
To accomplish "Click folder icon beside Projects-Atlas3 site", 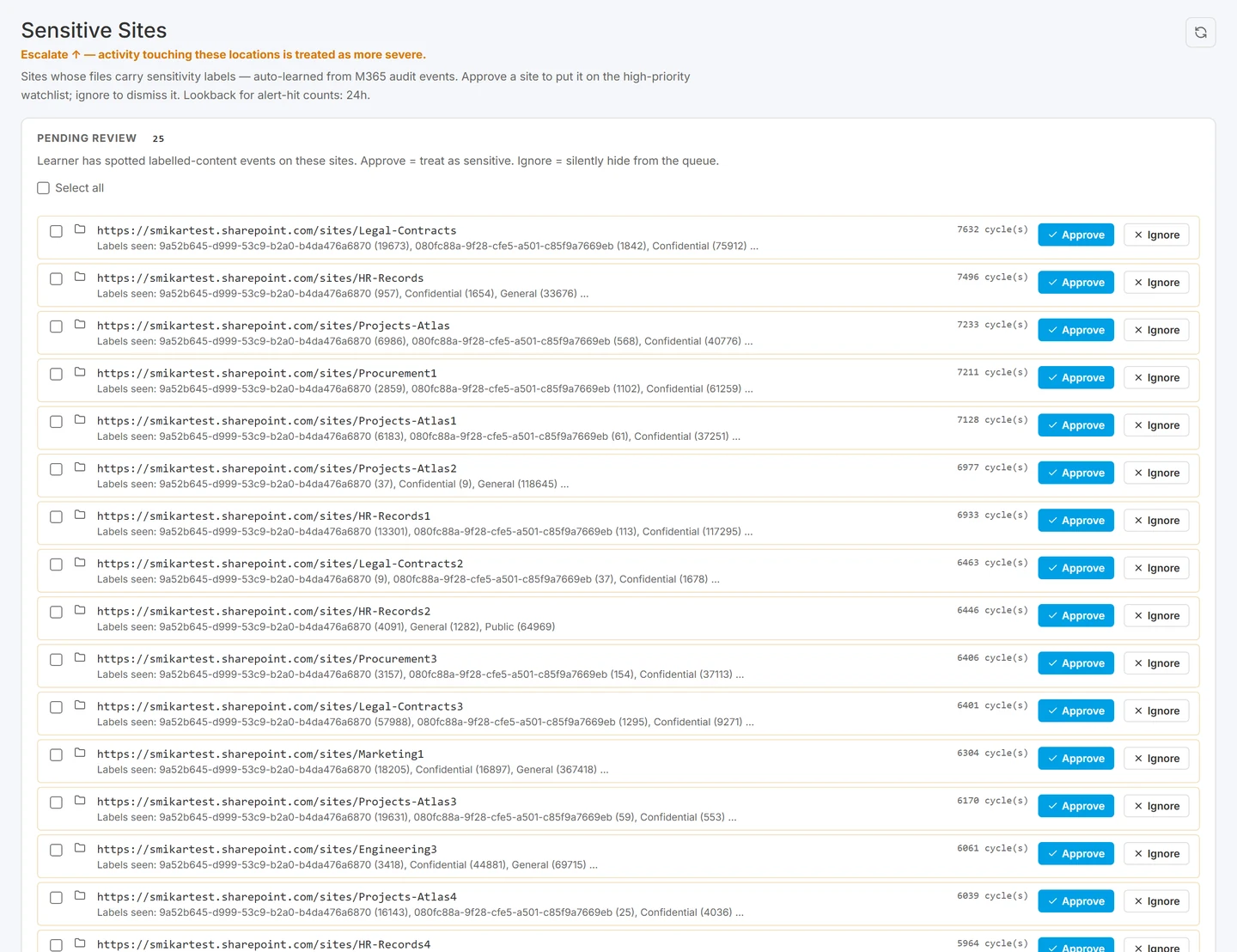I will [x=80, y=801].
